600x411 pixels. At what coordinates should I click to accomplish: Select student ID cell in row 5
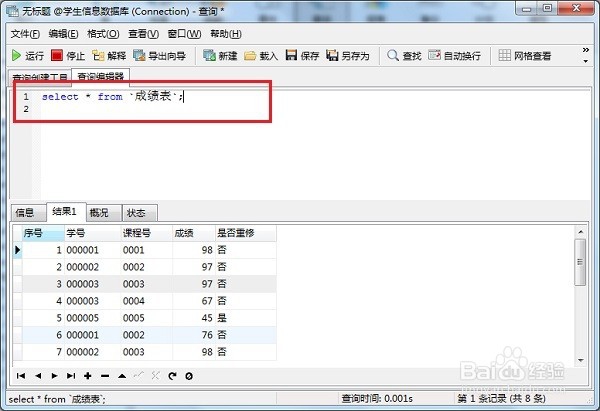click(x=92, y=318)
